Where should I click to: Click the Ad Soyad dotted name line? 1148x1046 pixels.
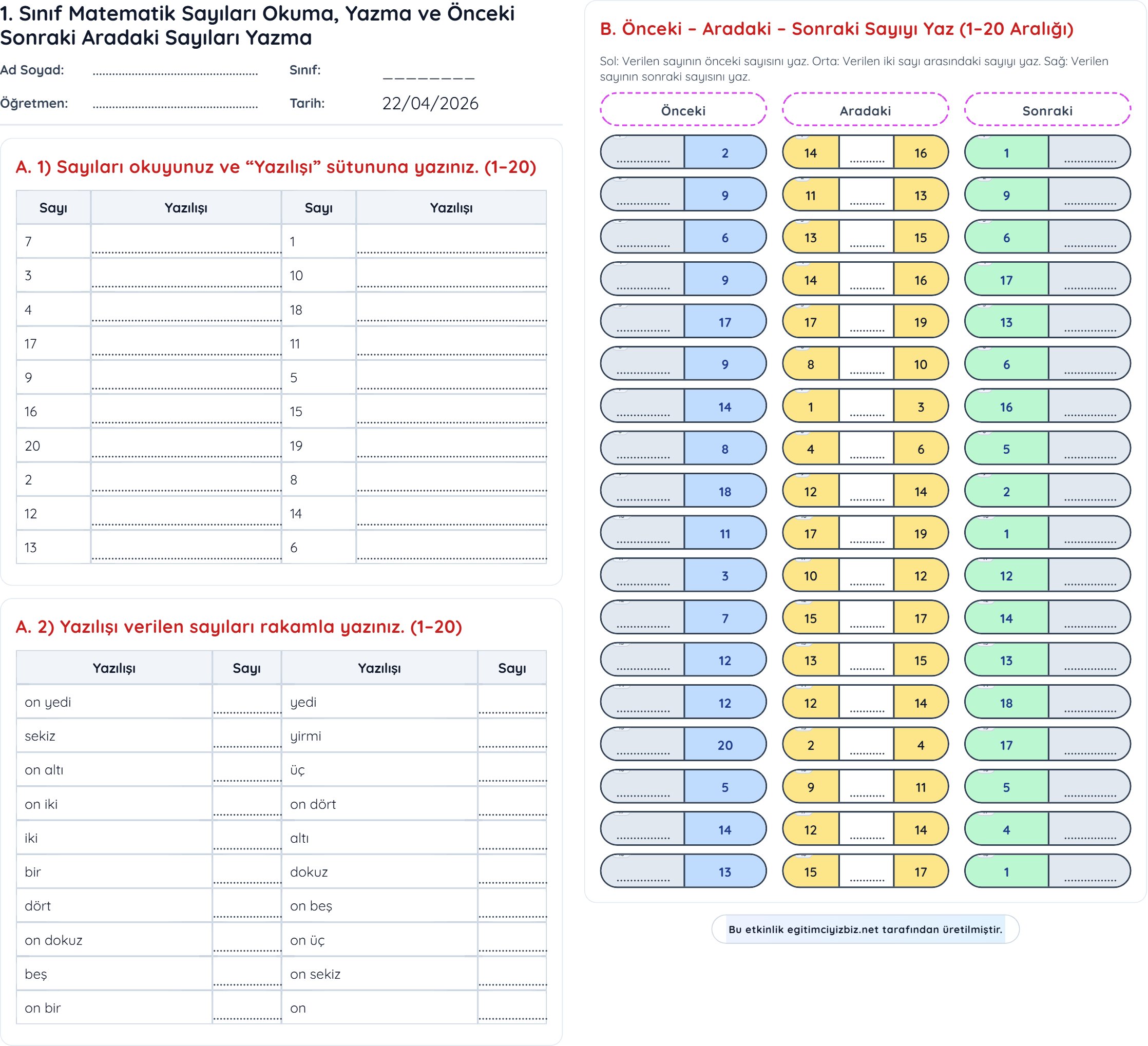175,72
